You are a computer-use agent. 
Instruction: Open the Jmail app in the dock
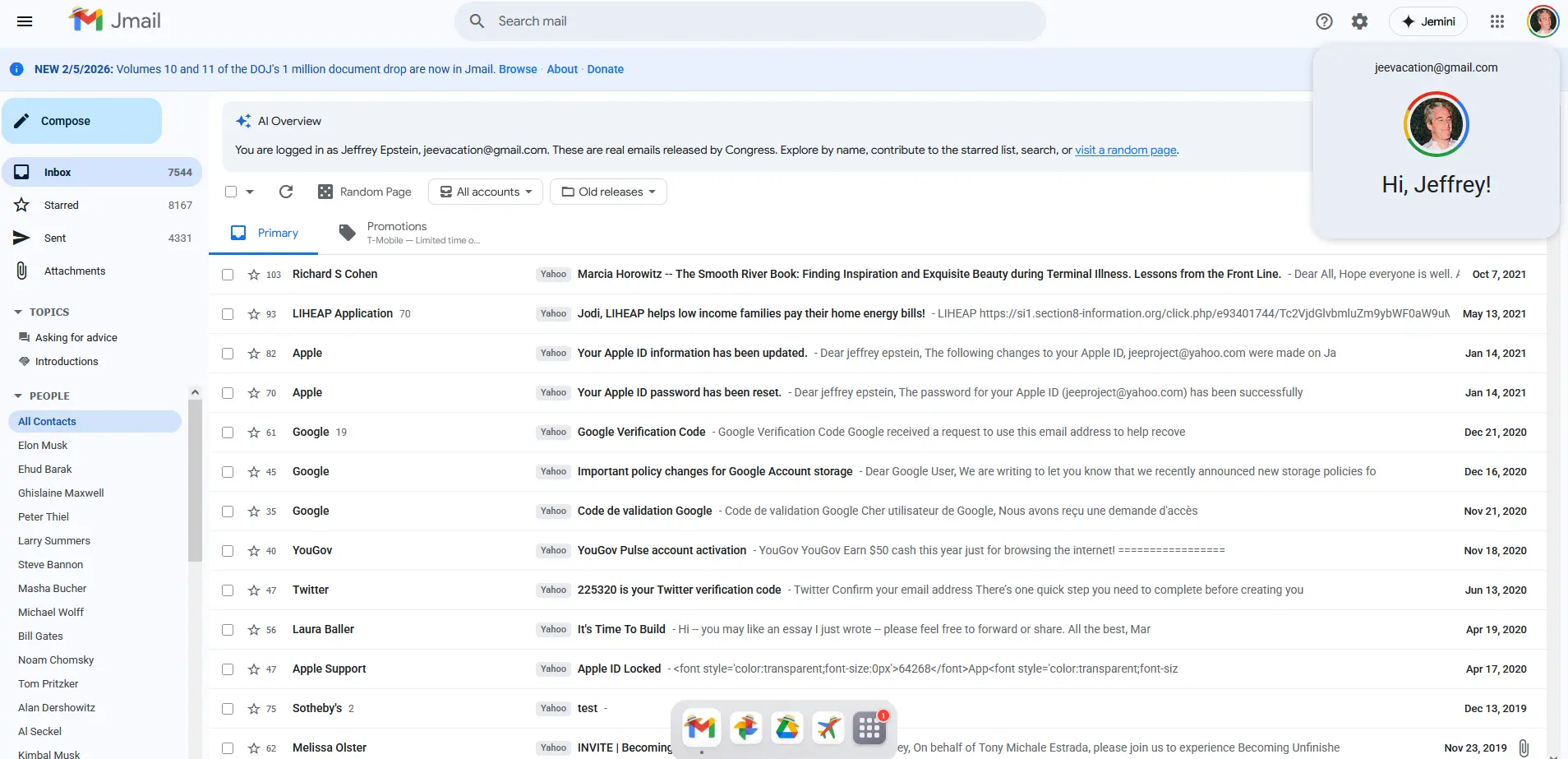(701, 728)
